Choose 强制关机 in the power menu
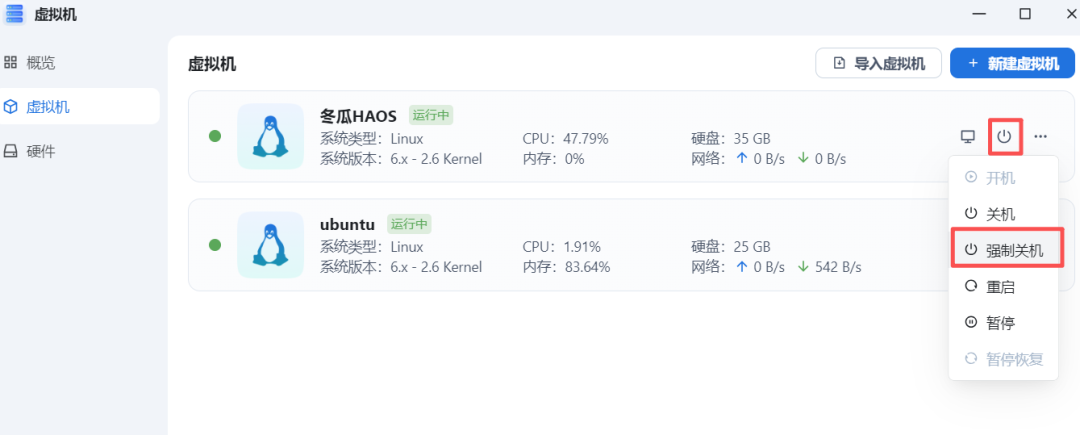The height and width of the screenshot is (435, 1080). pos(1004,250)
